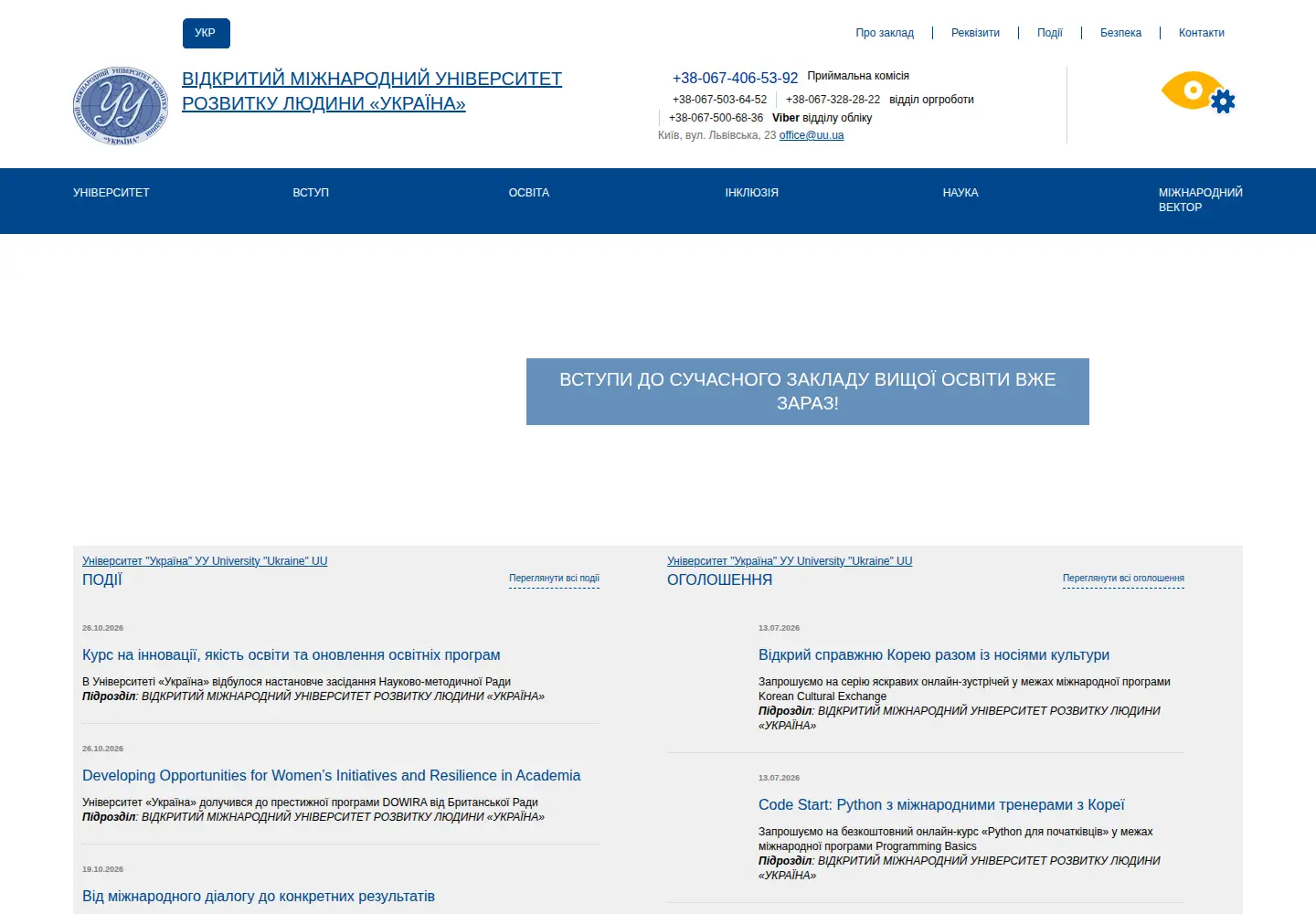The width and height of the screenshot is (1316, 914).
Task: Click the відділ оргроботи label
Action: coord(931,100)
